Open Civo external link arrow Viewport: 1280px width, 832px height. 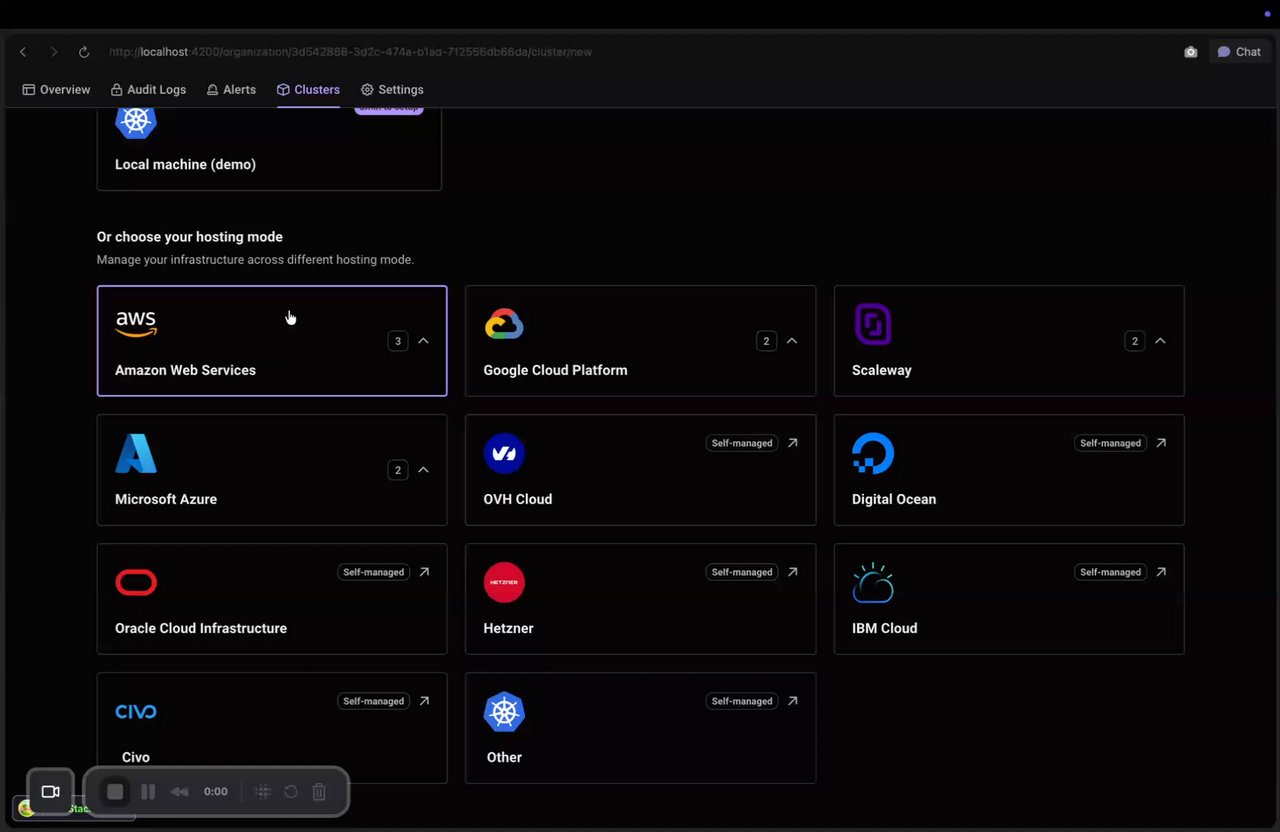tap(424, 701)
